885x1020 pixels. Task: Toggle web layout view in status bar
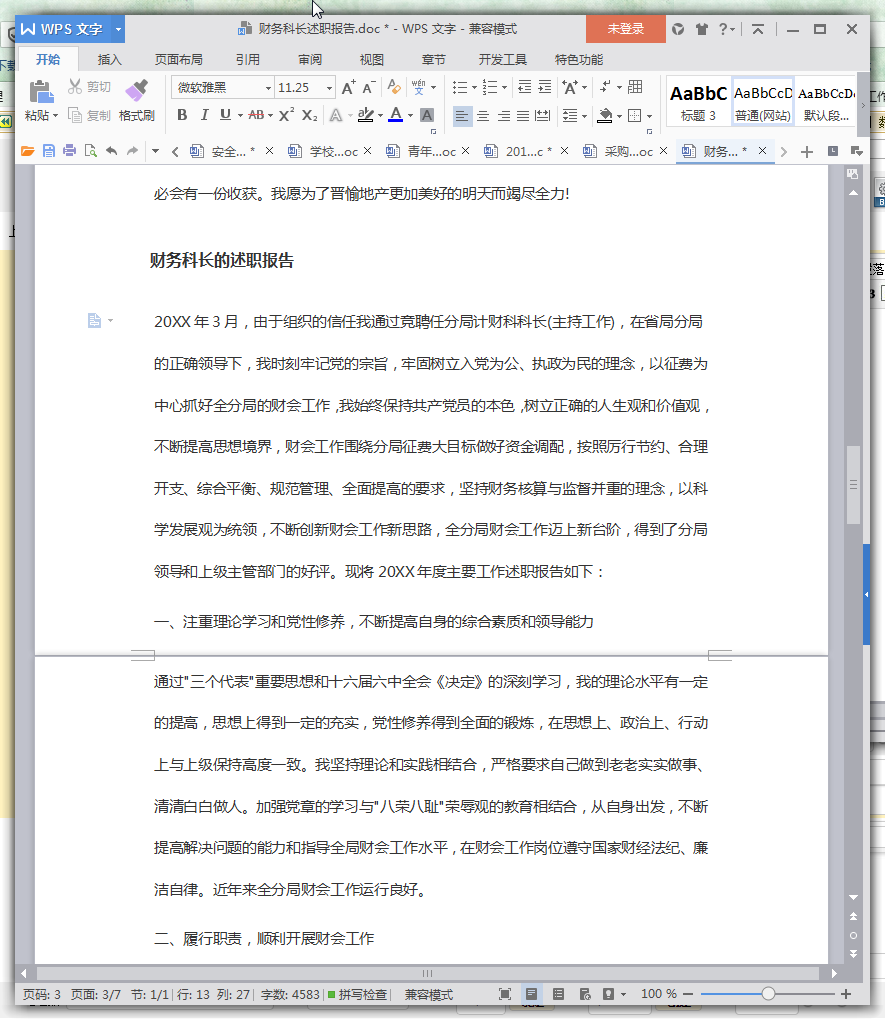(x=584, y=994)
